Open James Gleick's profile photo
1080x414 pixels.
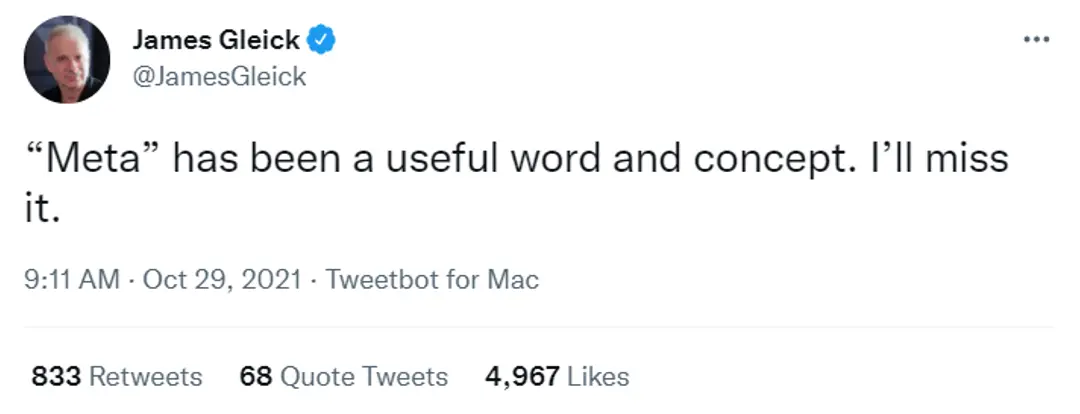pyautogui.click(x=67, y=61)
